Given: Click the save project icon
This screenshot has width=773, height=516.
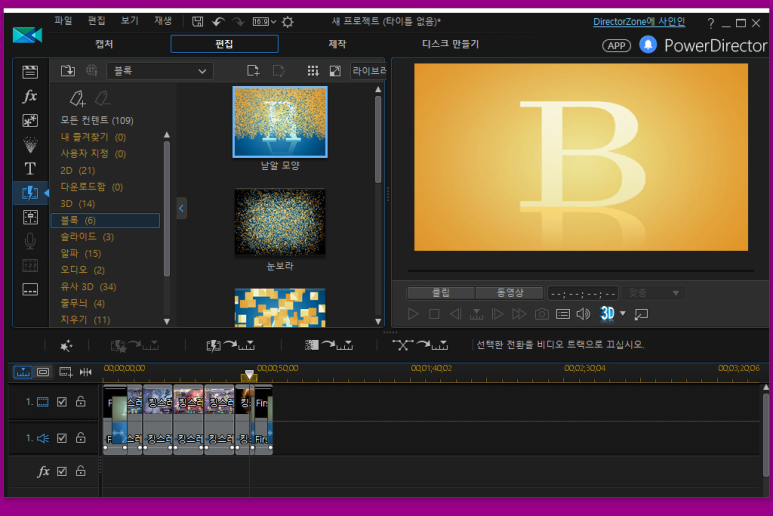Looking at the screenshot, I should coord(198,22).
